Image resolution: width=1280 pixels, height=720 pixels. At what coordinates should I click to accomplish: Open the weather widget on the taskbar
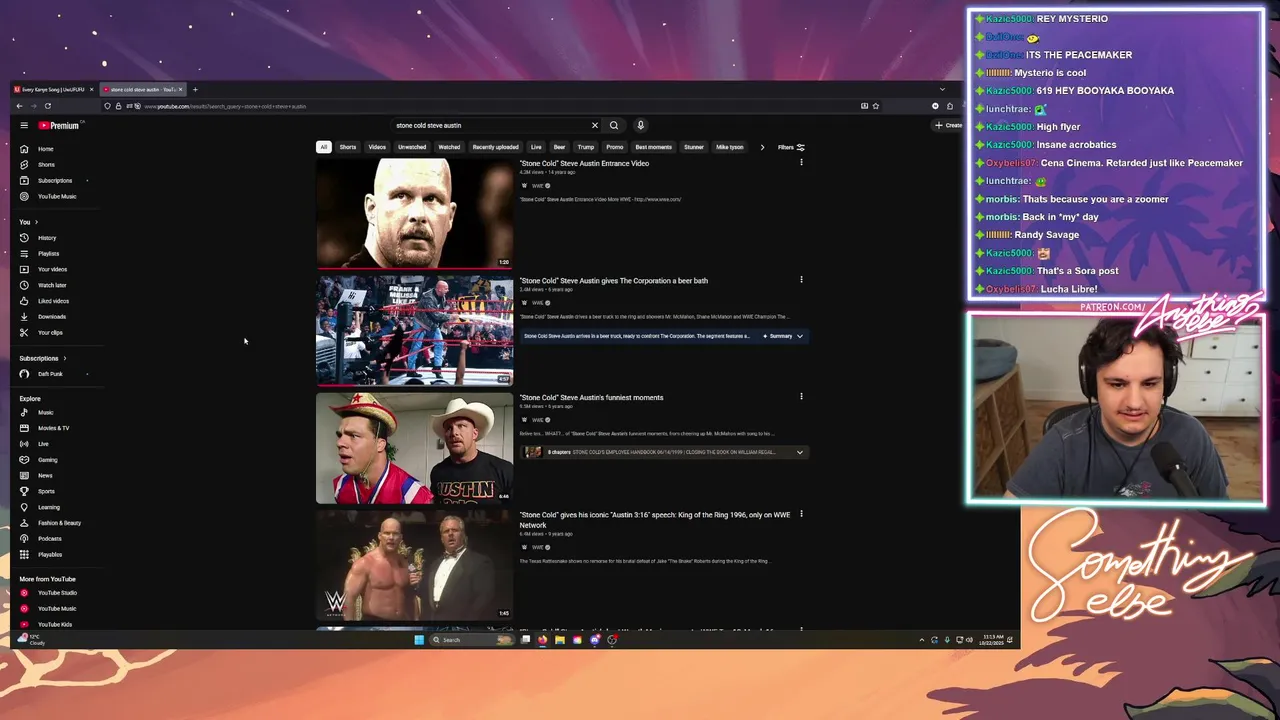[x=32, y=640]
